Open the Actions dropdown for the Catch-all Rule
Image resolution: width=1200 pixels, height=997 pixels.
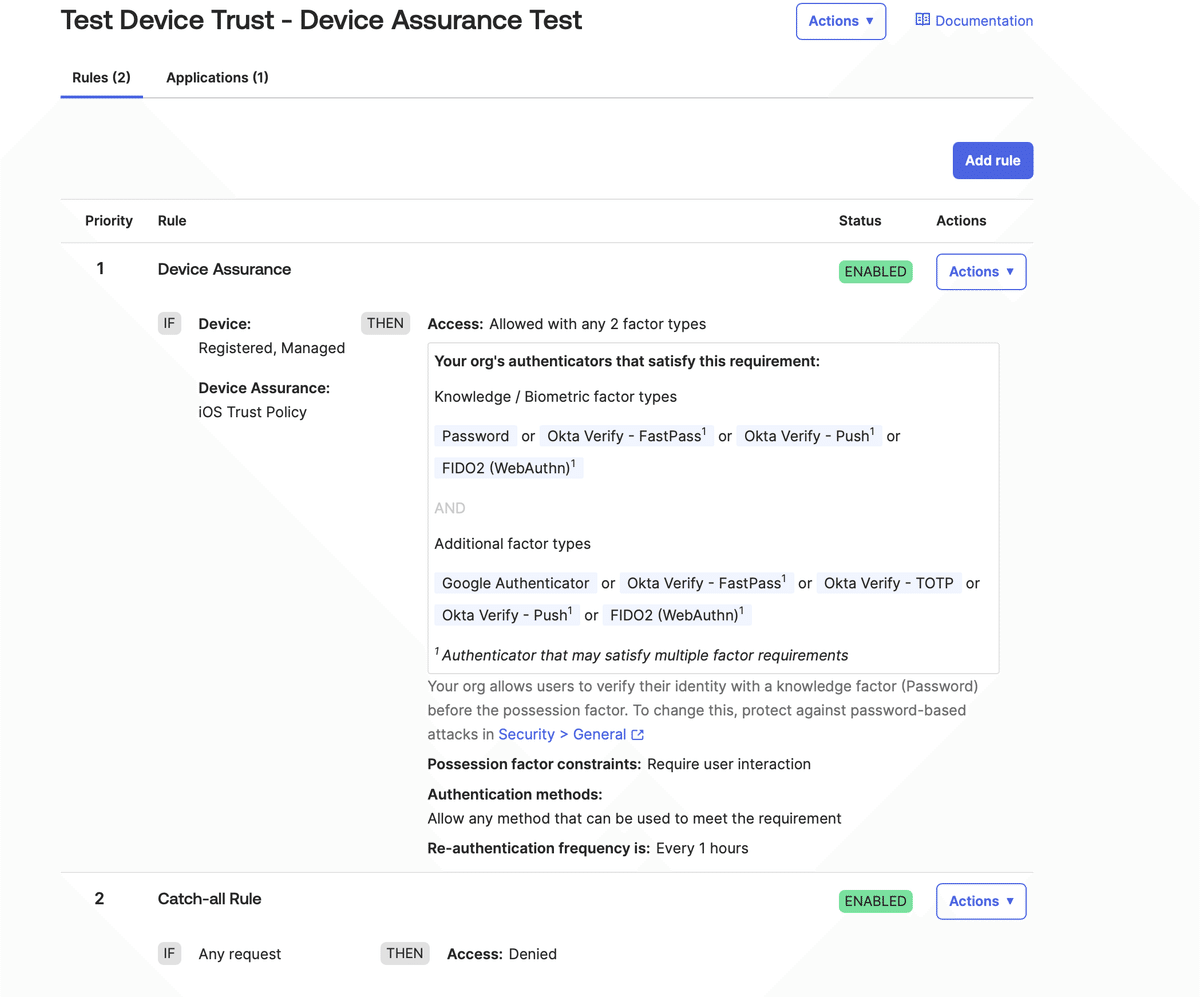(x=981, y=901)
